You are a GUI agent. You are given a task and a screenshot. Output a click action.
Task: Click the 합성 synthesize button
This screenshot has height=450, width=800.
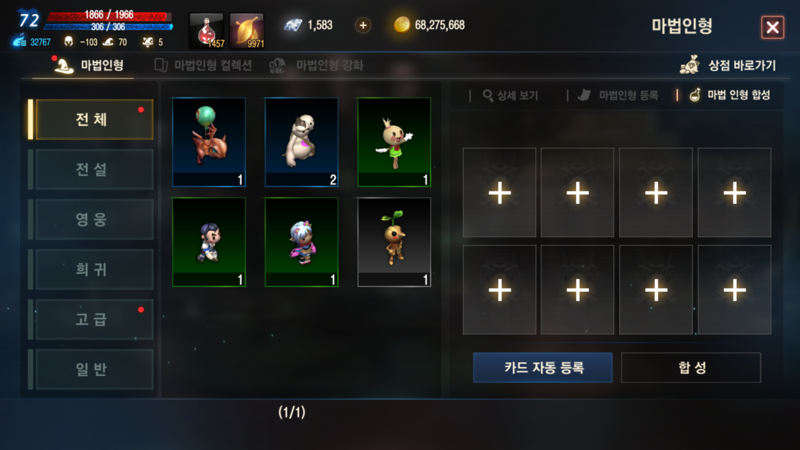coord(691,367)
